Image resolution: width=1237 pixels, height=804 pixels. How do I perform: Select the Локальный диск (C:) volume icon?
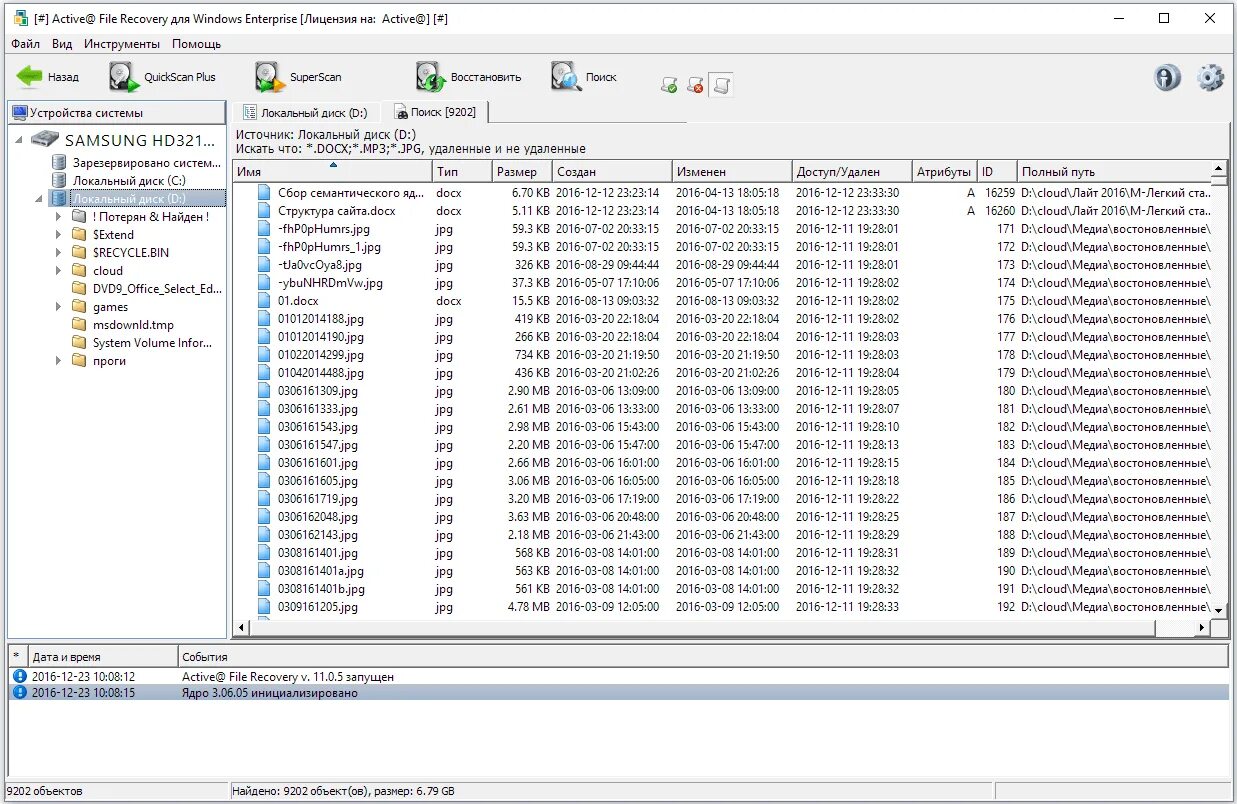(x=60, y=180)
